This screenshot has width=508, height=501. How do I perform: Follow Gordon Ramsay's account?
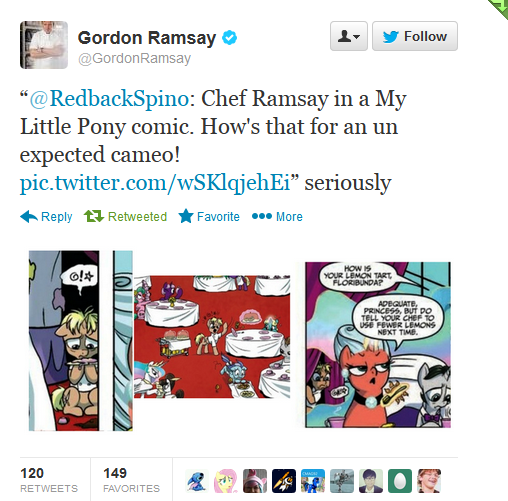[x=415, y=36]
